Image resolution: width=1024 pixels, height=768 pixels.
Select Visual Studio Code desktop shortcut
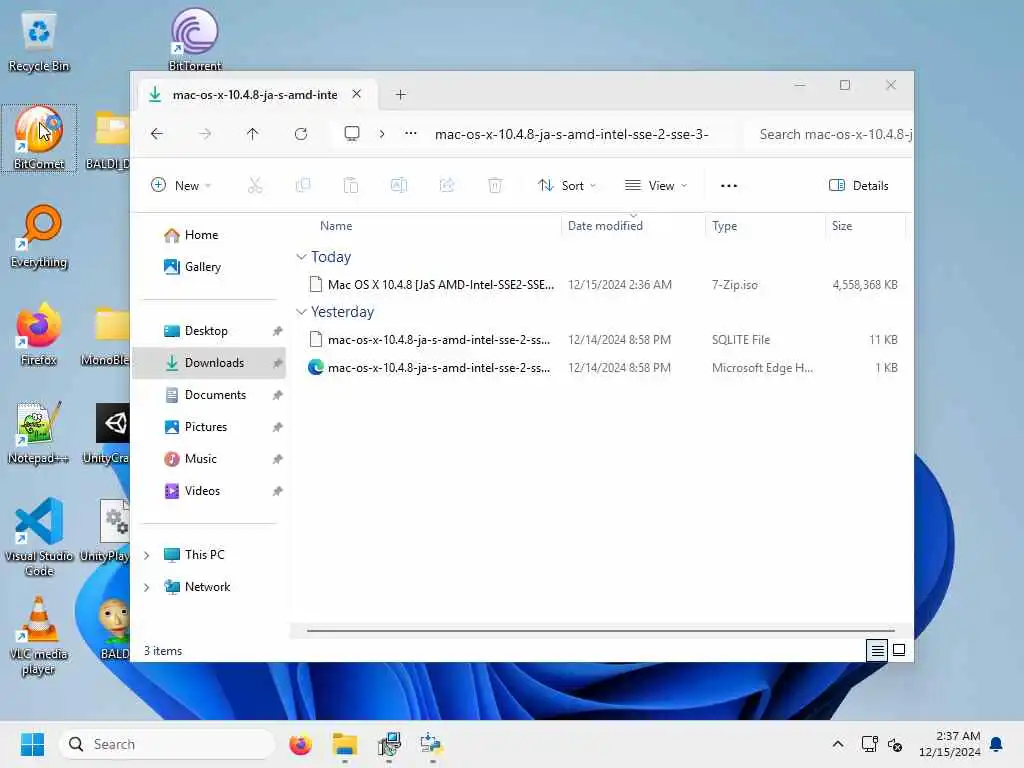[39, 537]
